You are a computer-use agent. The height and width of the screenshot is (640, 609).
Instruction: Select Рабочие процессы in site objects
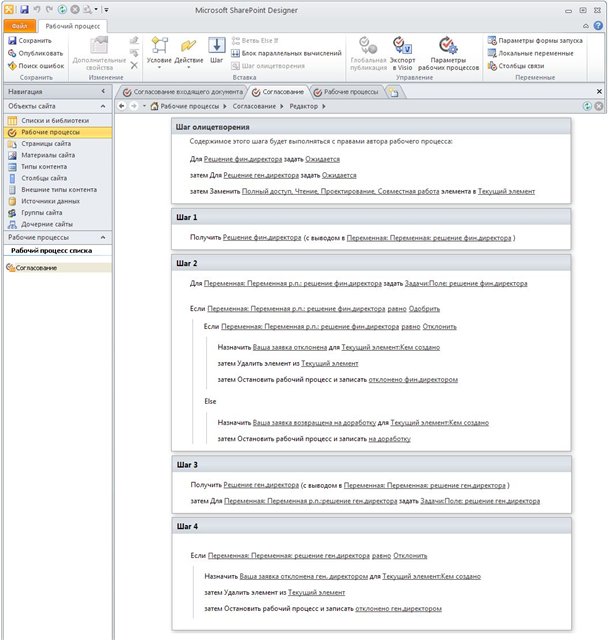tap(58, 132)
